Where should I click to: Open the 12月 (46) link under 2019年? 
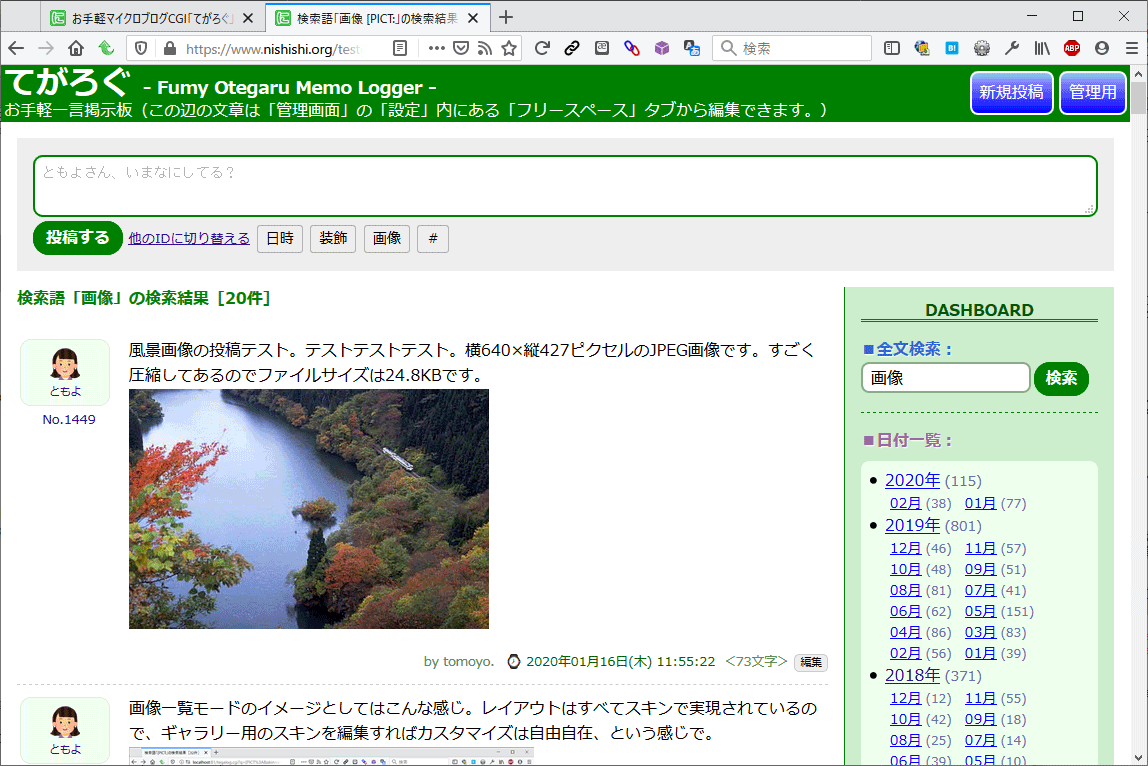(906, 548)
